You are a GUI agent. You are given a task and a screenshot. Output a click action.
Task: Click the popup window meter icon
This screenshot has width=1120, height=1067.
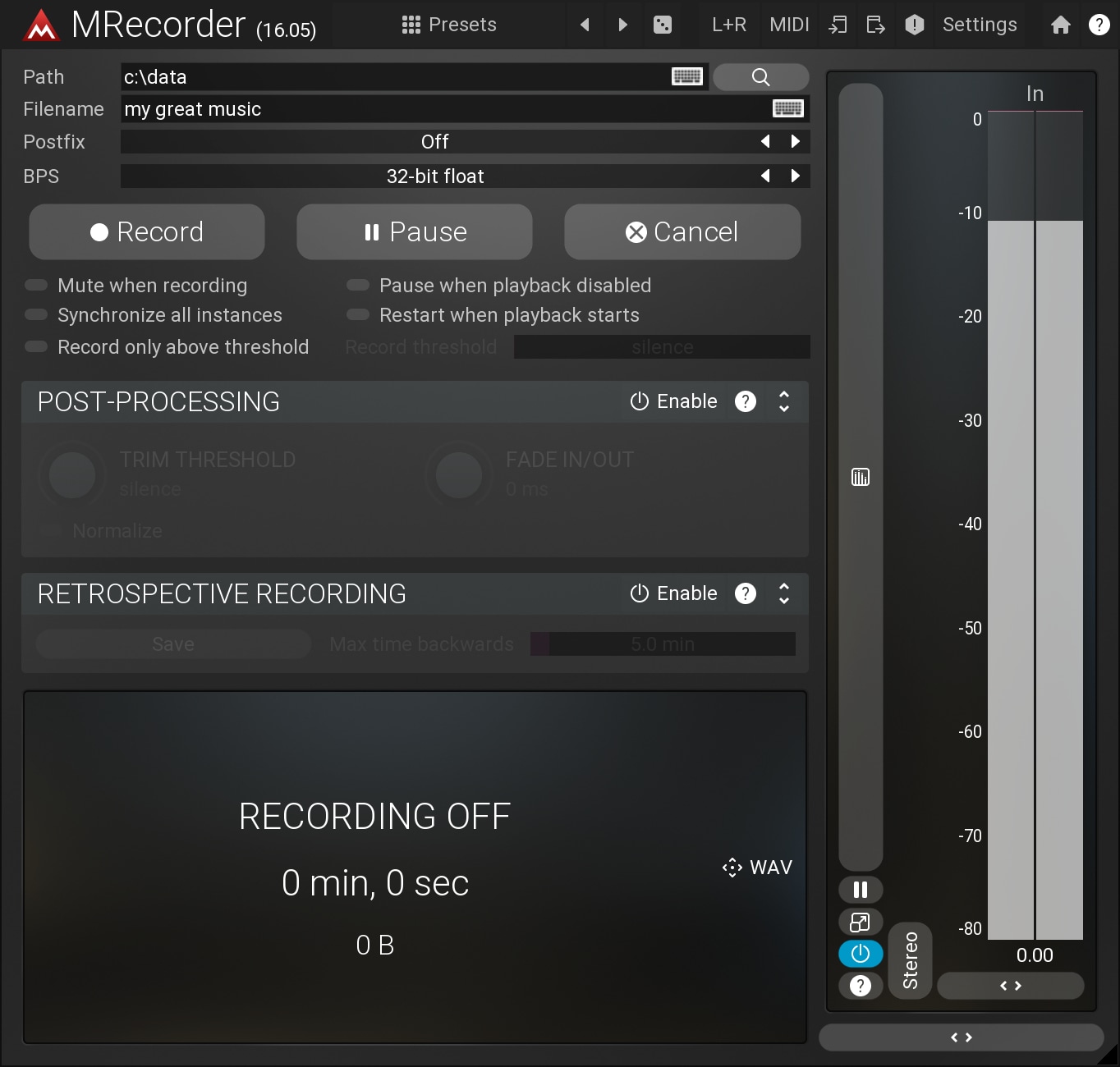coord(861,922)
